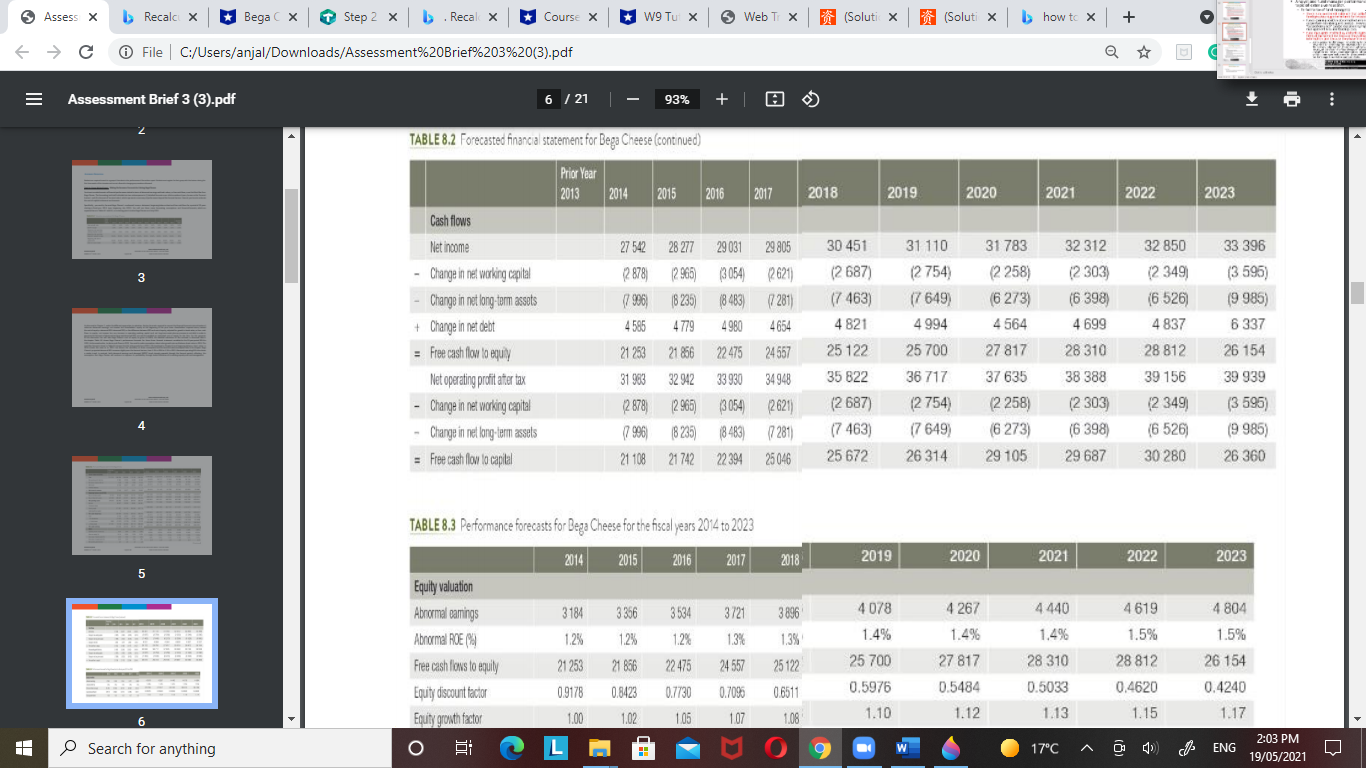Open the 17°C weather widget
This screenshot has width=1366, height=768.
pos(1027,748)
